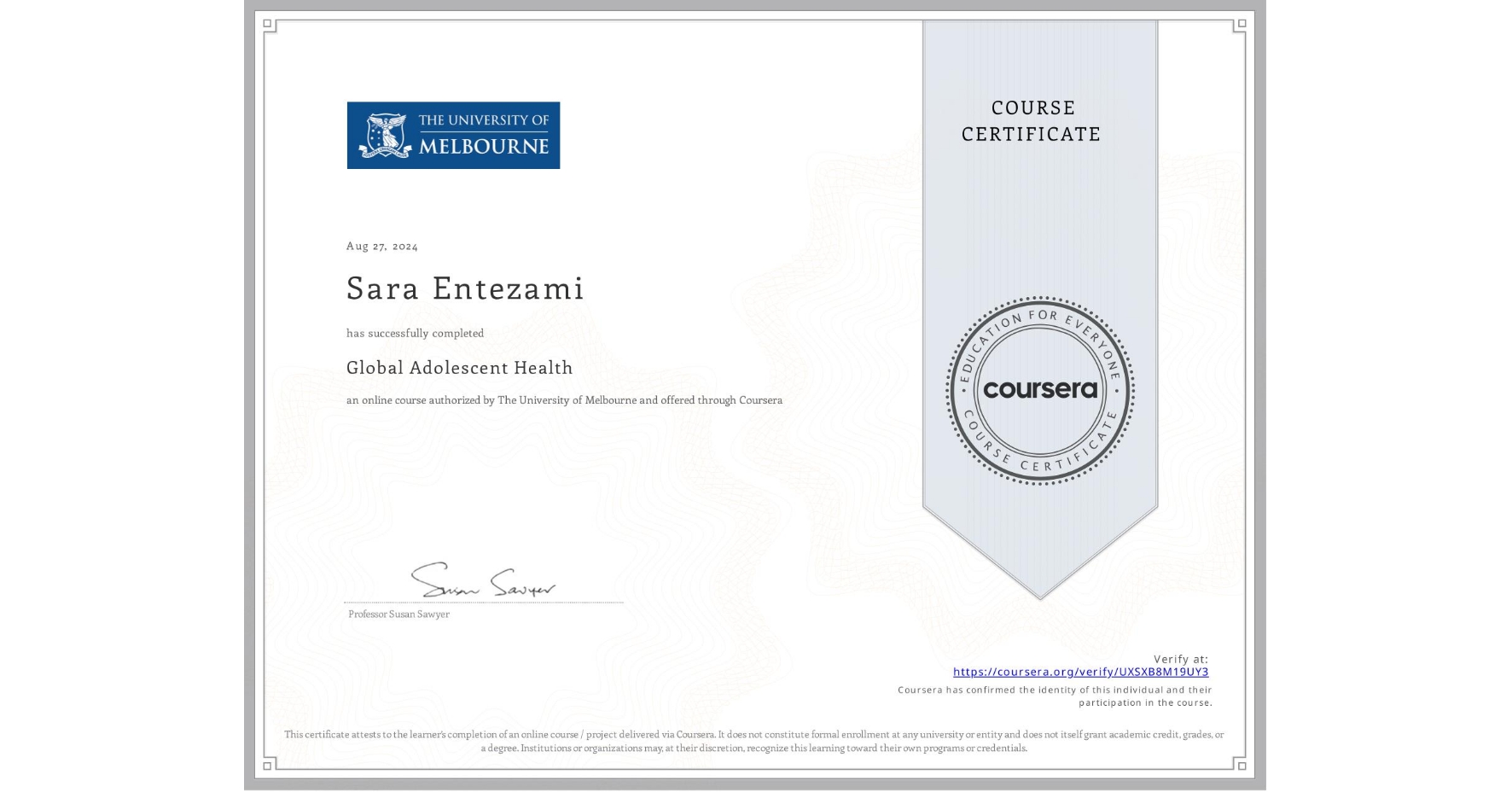Click the label Professor Susan Sawyer

click(x=398, y=614)
